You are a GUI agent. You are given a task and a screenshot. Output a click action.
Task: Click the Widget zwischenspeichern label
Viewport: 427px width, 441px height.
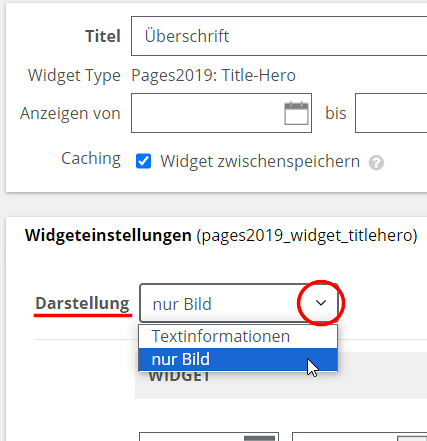coord(260,162)
